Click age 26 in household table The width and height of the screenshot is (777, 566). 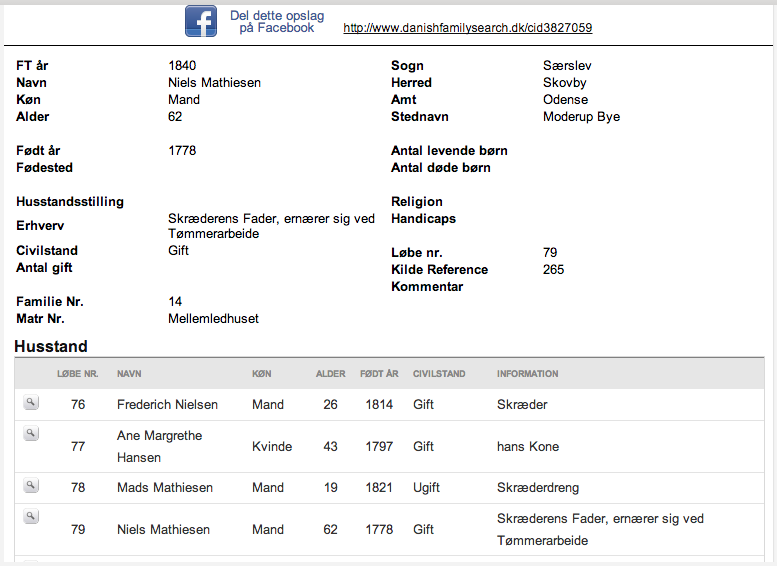(x=331, y=404)
